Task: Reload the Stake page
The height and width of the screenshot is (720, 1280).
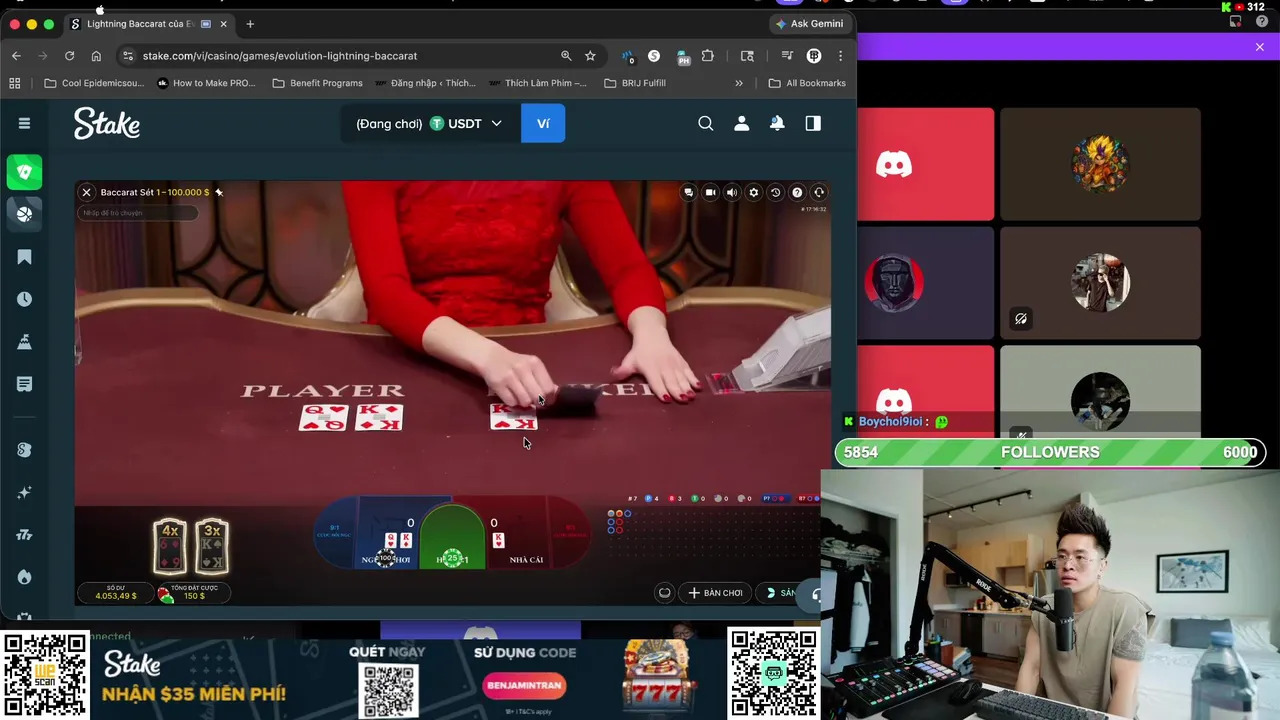Action: [x=69, y=56]
